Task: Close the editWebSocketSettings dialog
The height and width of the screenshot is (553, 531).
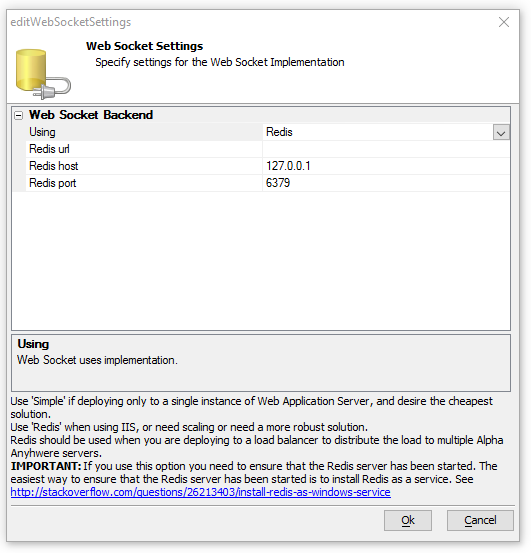Action: [504, 22]
